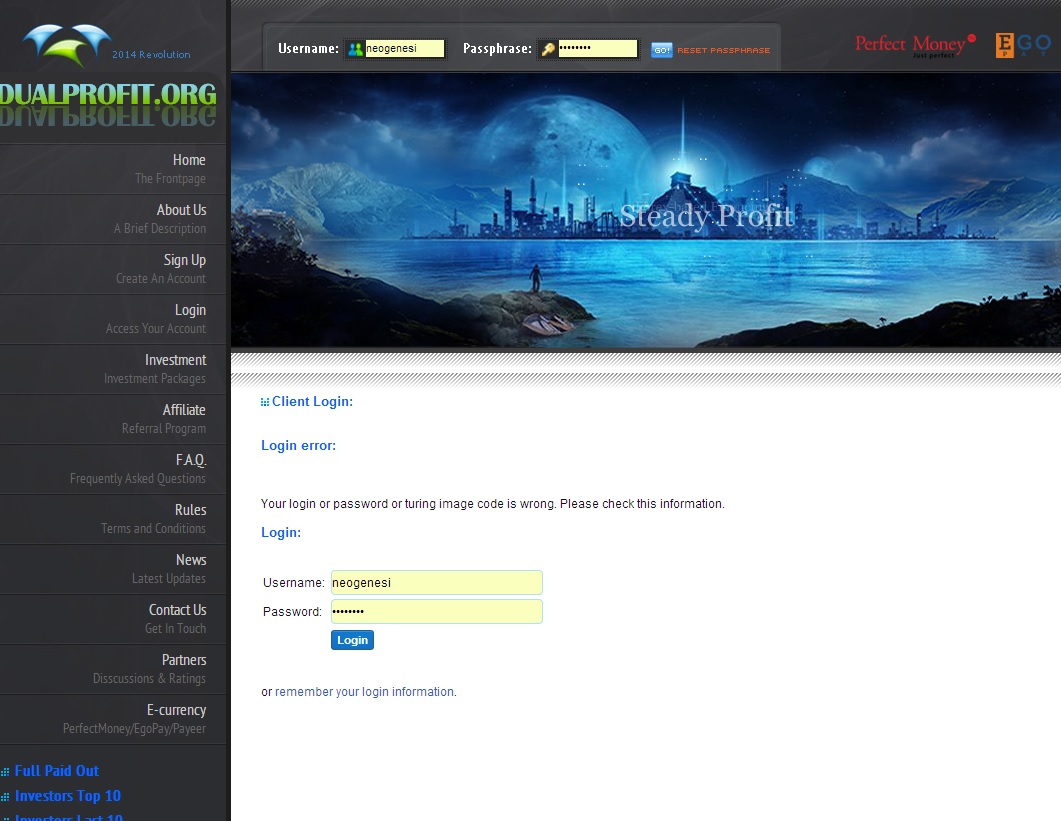Click the blue Login button

(x=352, y=640)
